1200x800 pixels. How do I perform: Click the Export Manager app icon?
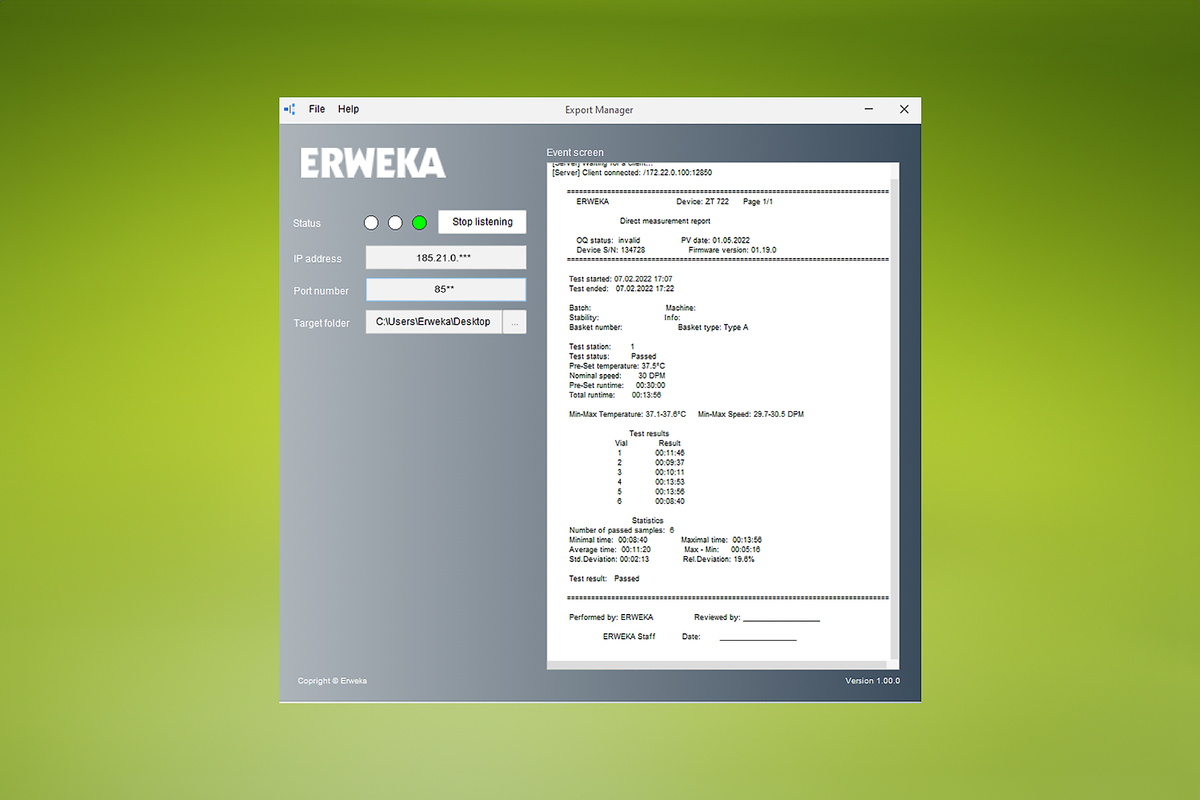pos(290,109)
